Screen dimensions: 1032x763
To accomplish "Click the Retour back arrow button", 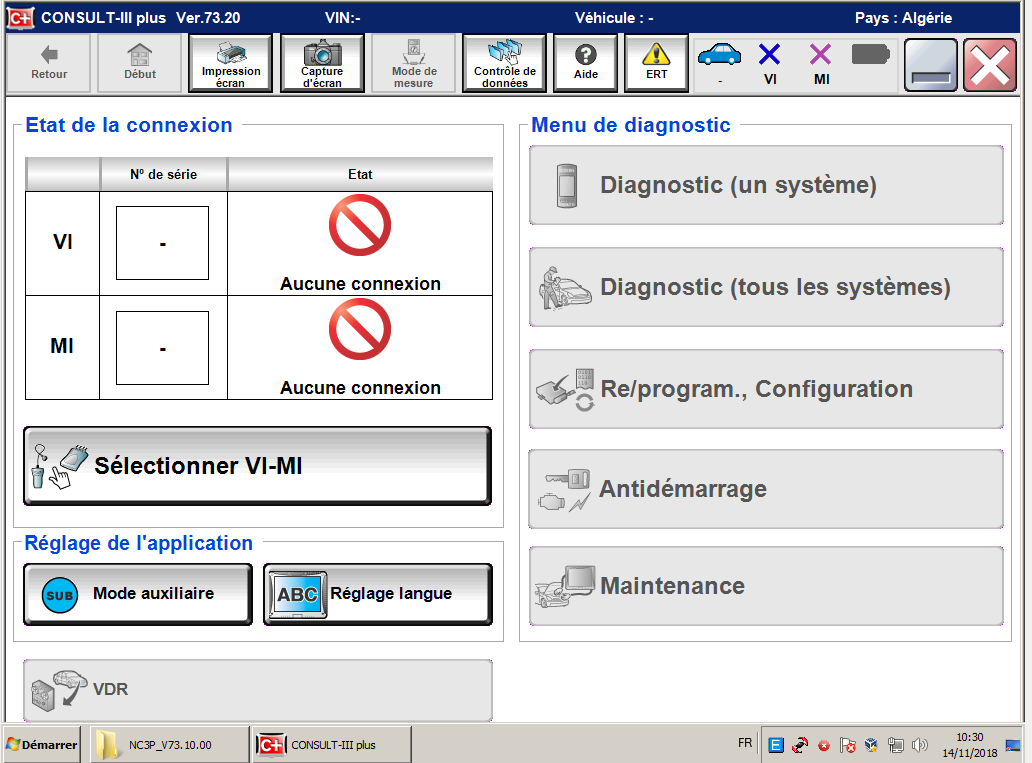I will click(x=49, y=63).
